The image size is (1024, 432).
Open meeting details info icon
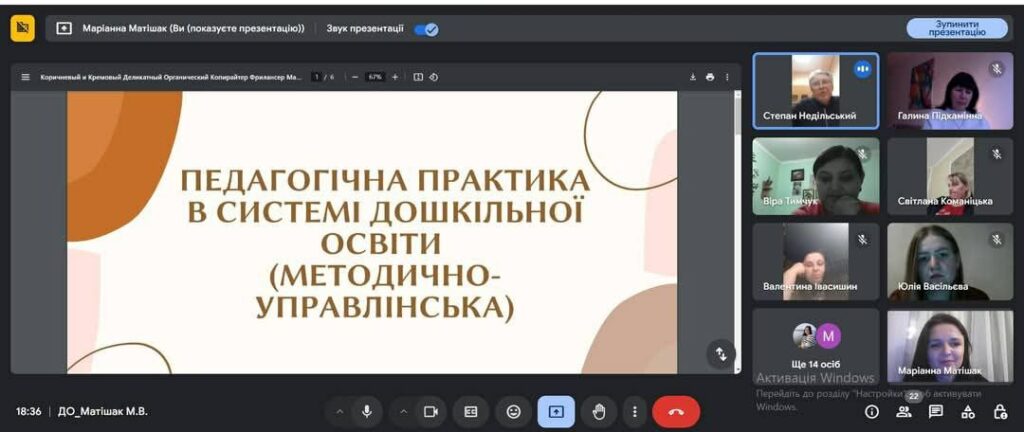[x=871, y=411]
